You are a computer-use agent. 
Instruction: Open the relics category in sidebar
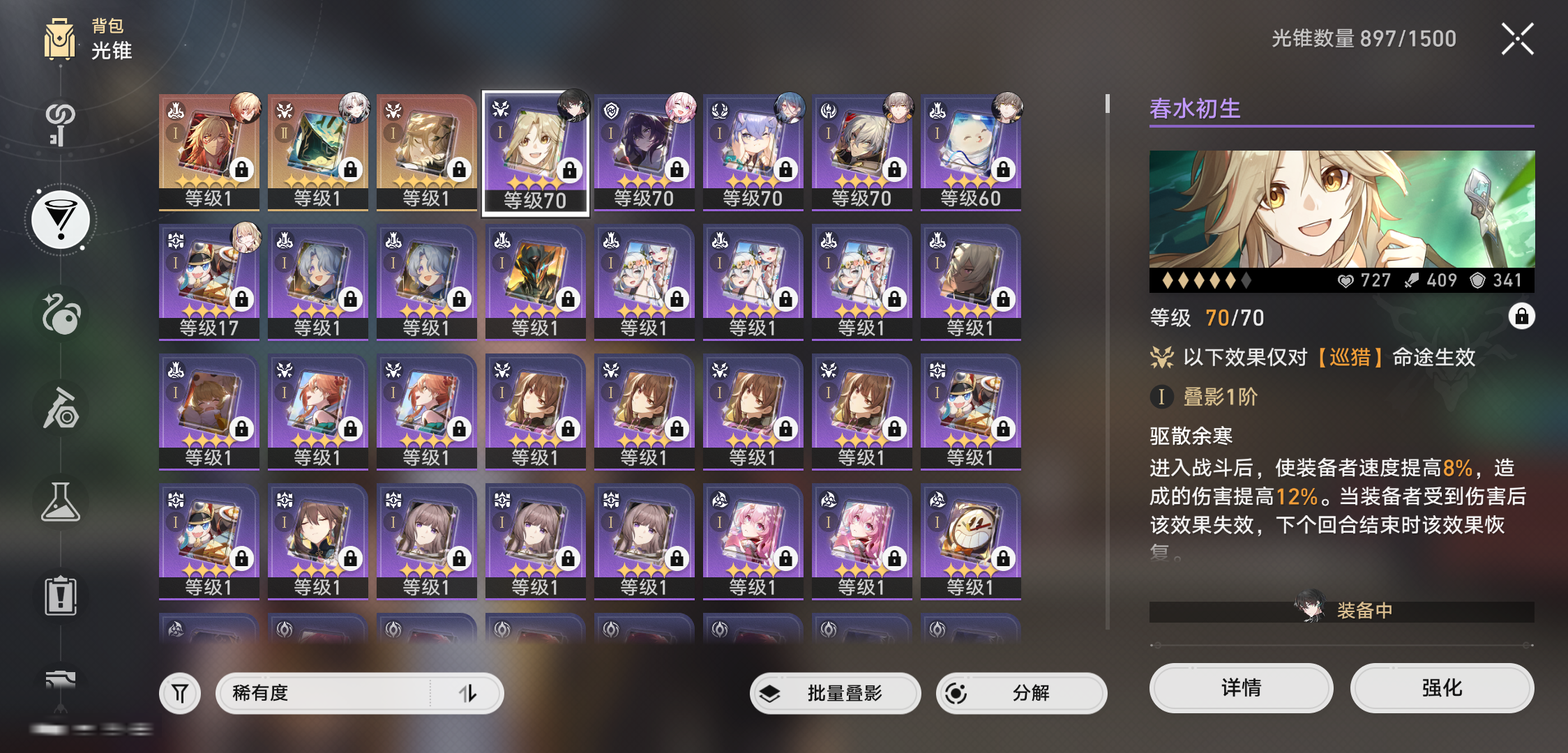click(x=61, y=313)
